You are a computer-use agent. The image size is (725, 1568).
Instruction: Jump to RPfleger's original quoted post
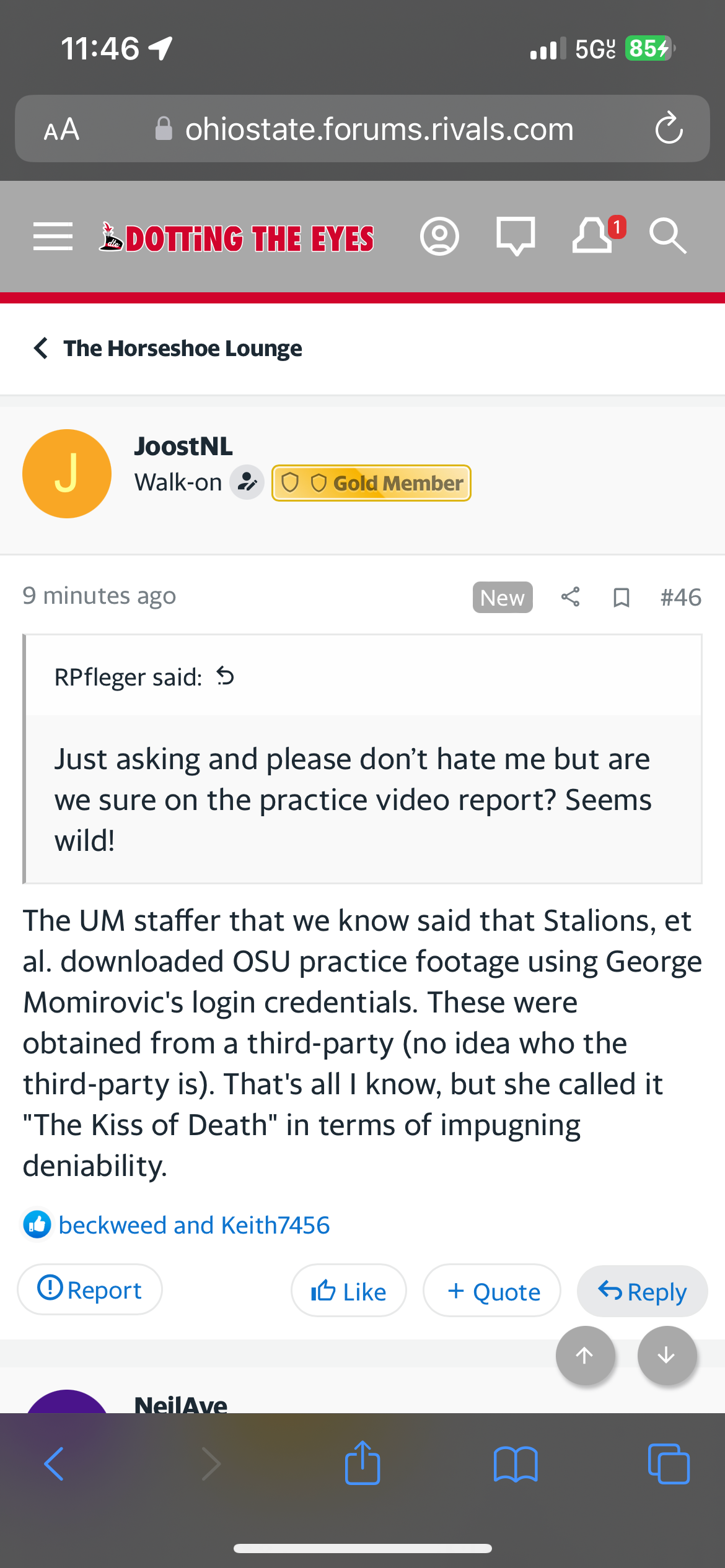coord(226,676)
